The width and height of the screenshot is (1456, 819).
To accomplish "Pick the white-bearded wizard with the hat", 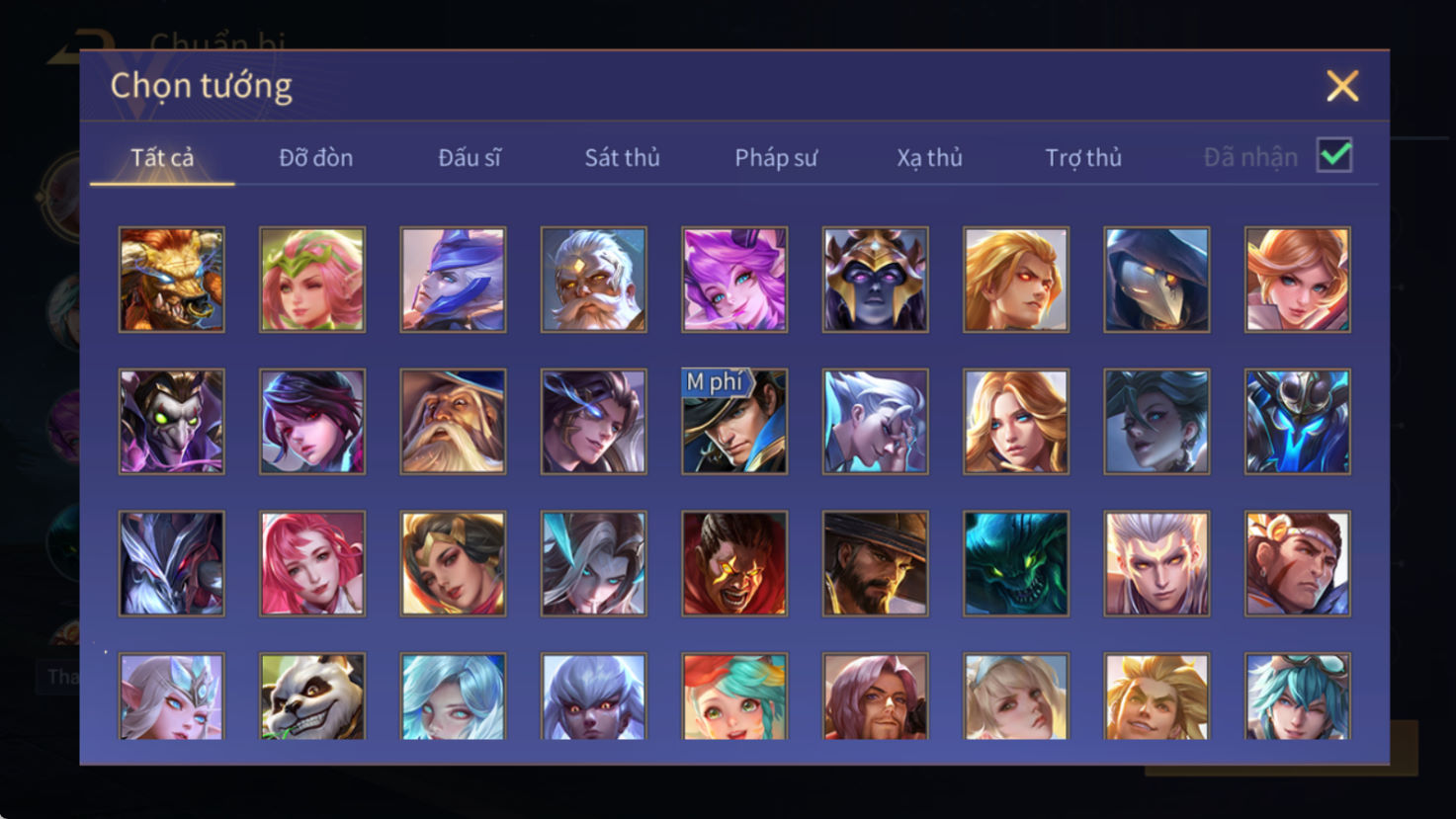I will tap(453, 422).
